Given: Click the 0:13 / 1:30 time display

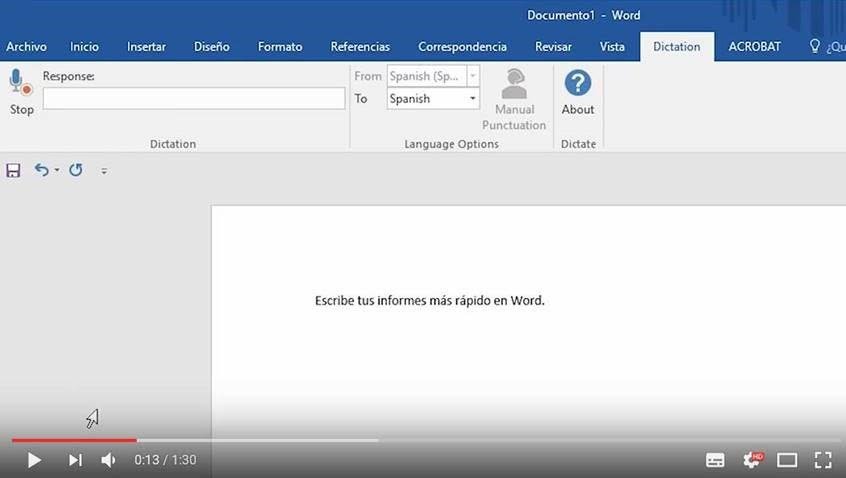Looking at the screenshot, I should tap(165, 460).
